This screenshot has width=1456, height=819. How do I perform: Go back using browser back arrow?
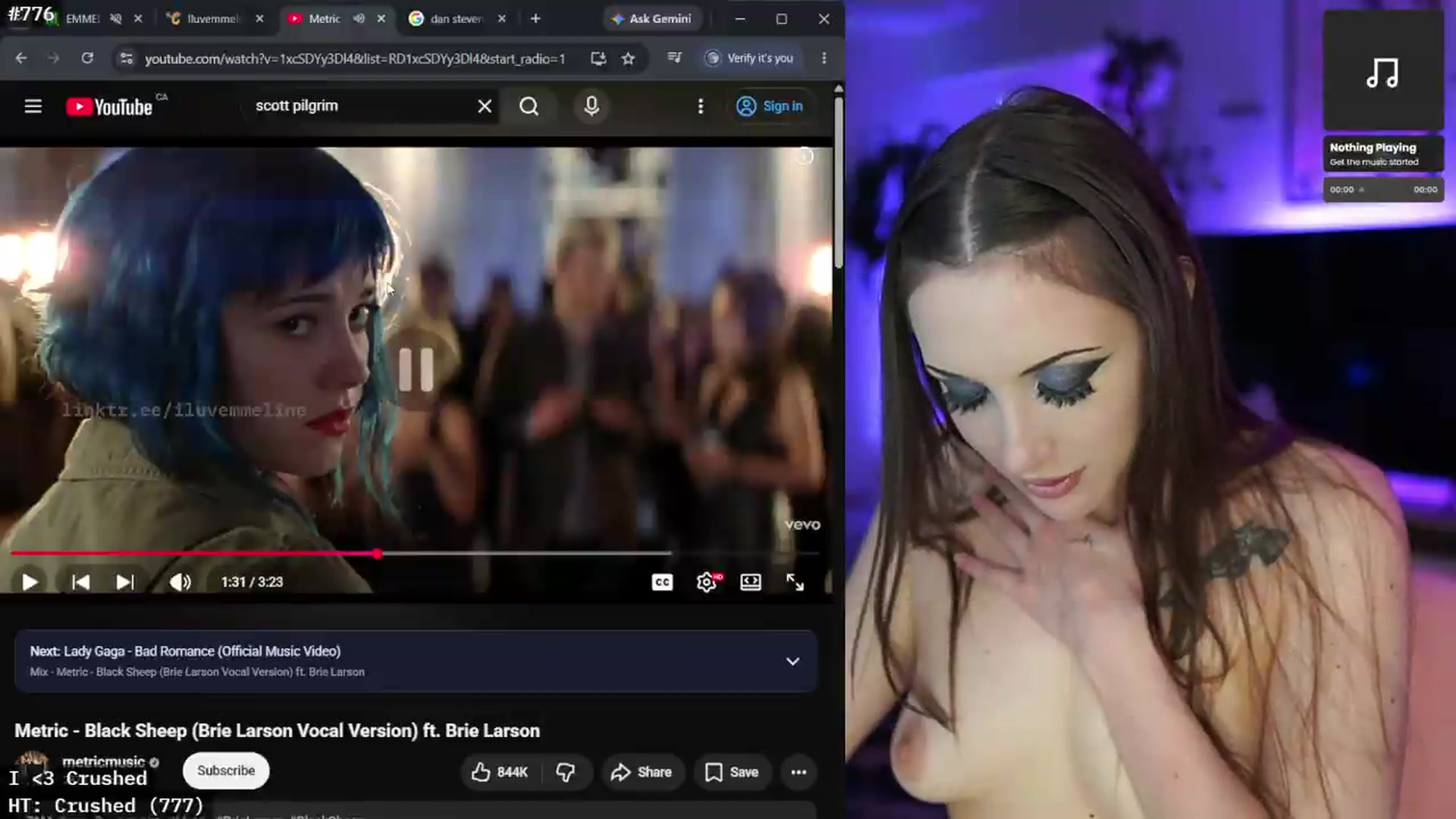[x=20, y=58]
